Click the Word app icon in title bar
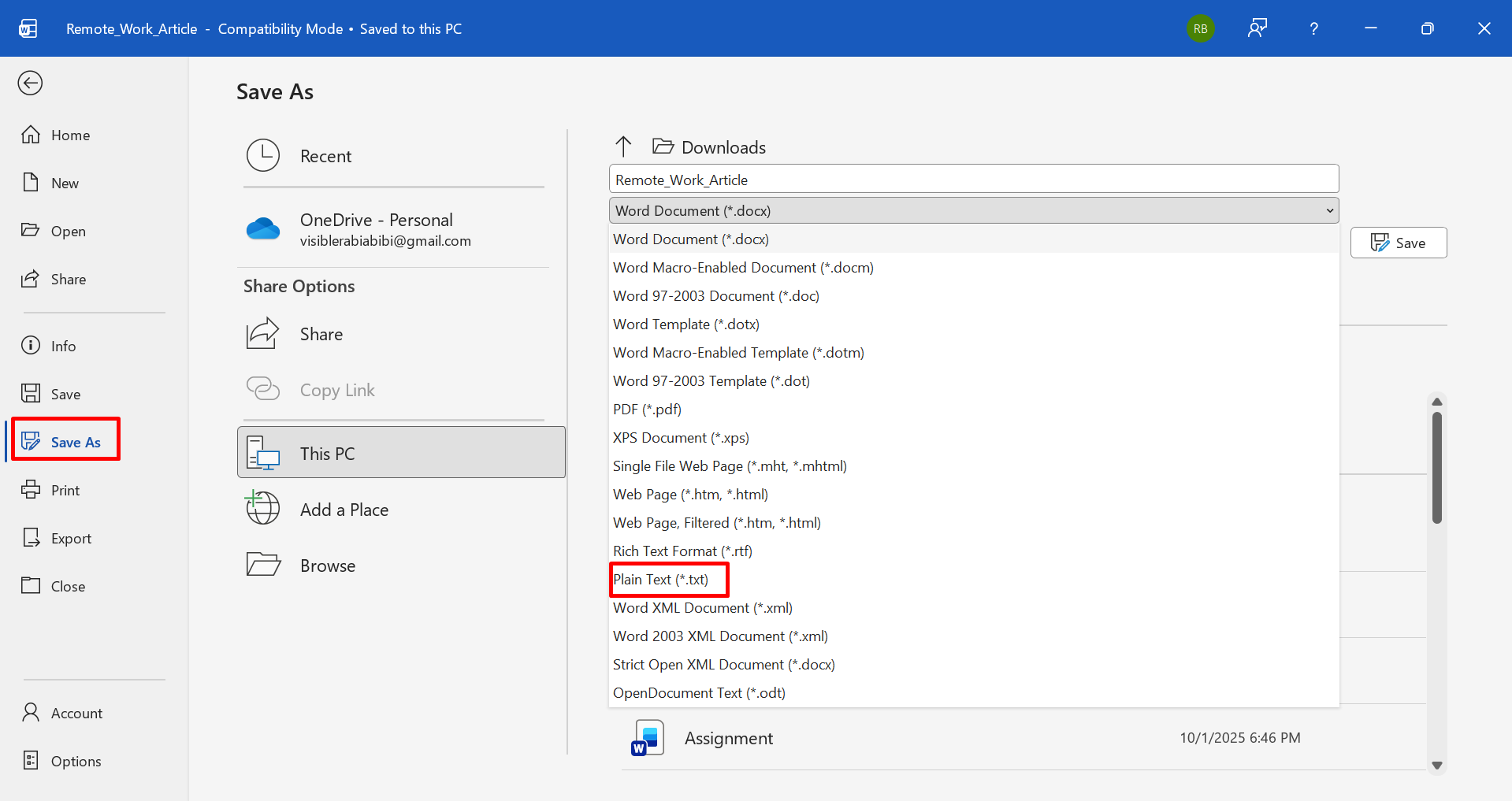This screenshot has width=1512, height=801. click(x=28, y=28)
